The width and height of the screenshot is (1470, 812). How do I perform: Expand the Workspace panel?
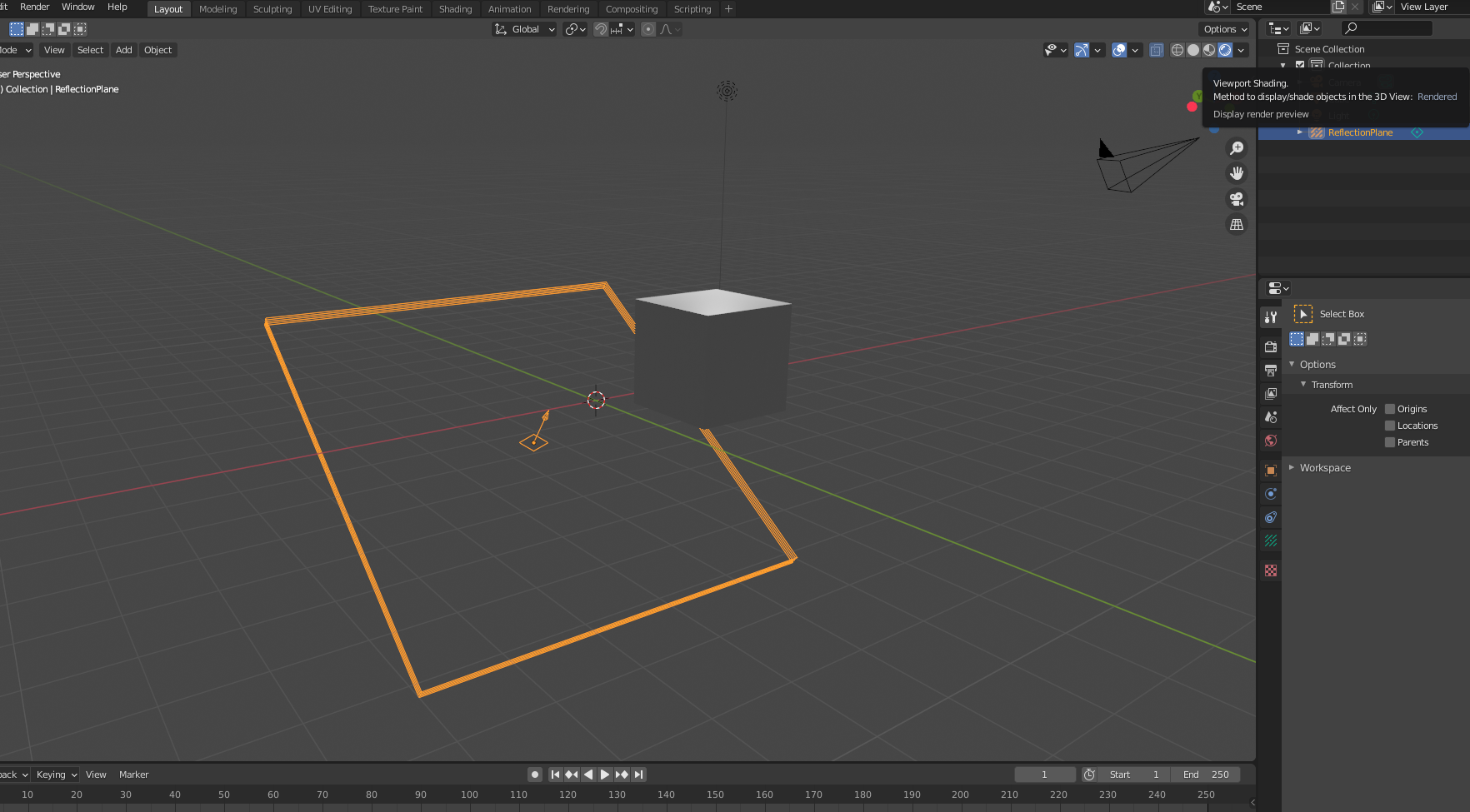1292,467
